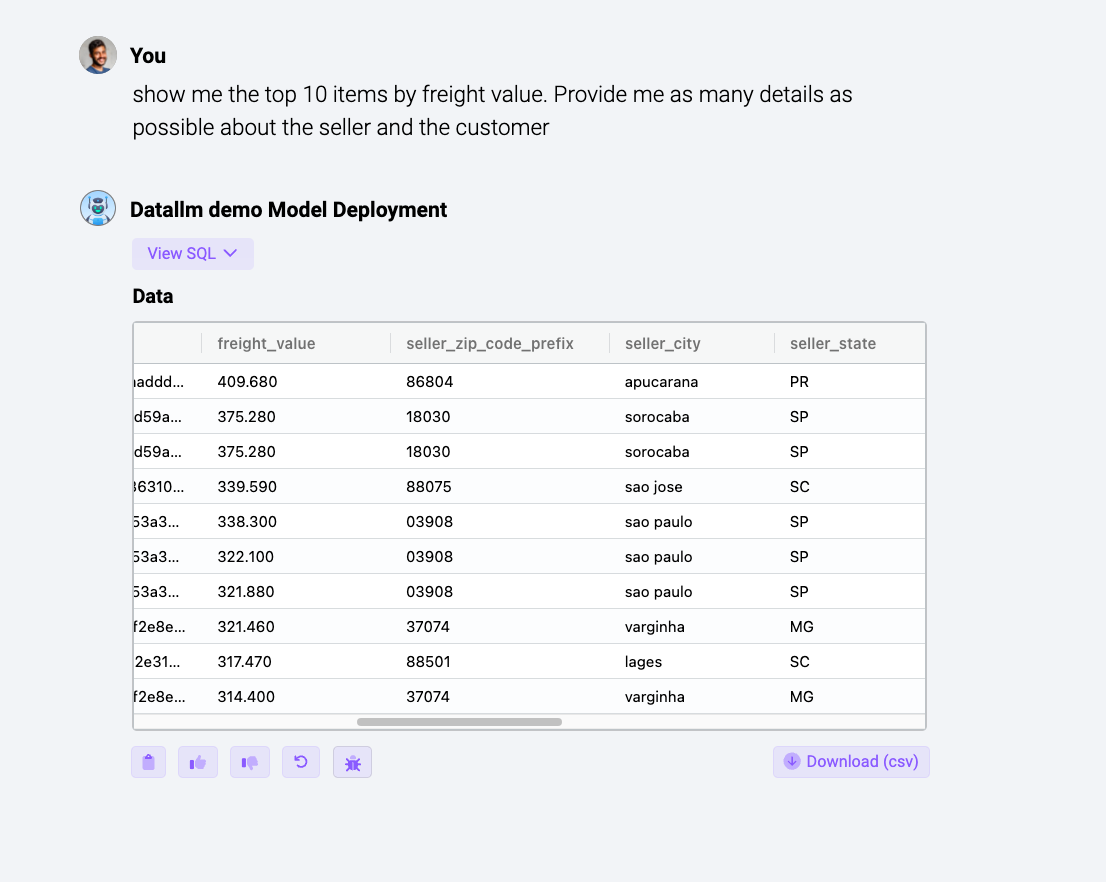This screenshot has height=882, width=1106.
Task: Sort by freight_value column header
Action: pos(266,344)
